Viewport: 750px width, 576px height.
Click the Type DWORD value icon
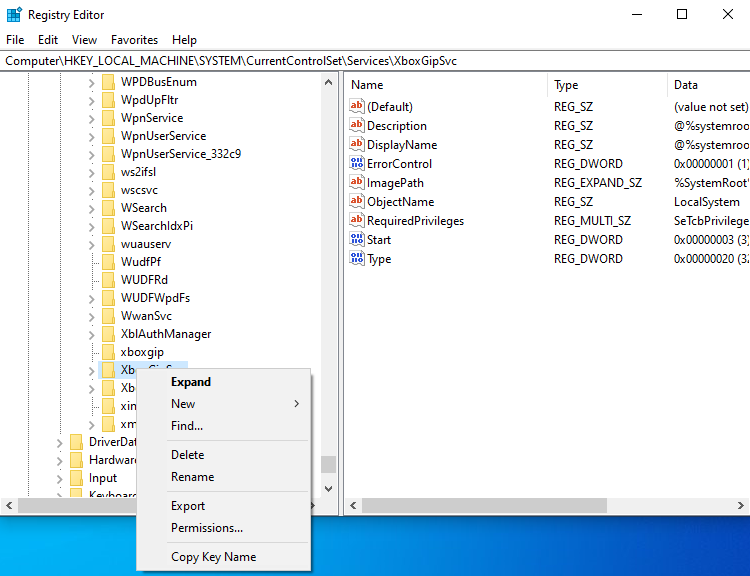[357, 258]
